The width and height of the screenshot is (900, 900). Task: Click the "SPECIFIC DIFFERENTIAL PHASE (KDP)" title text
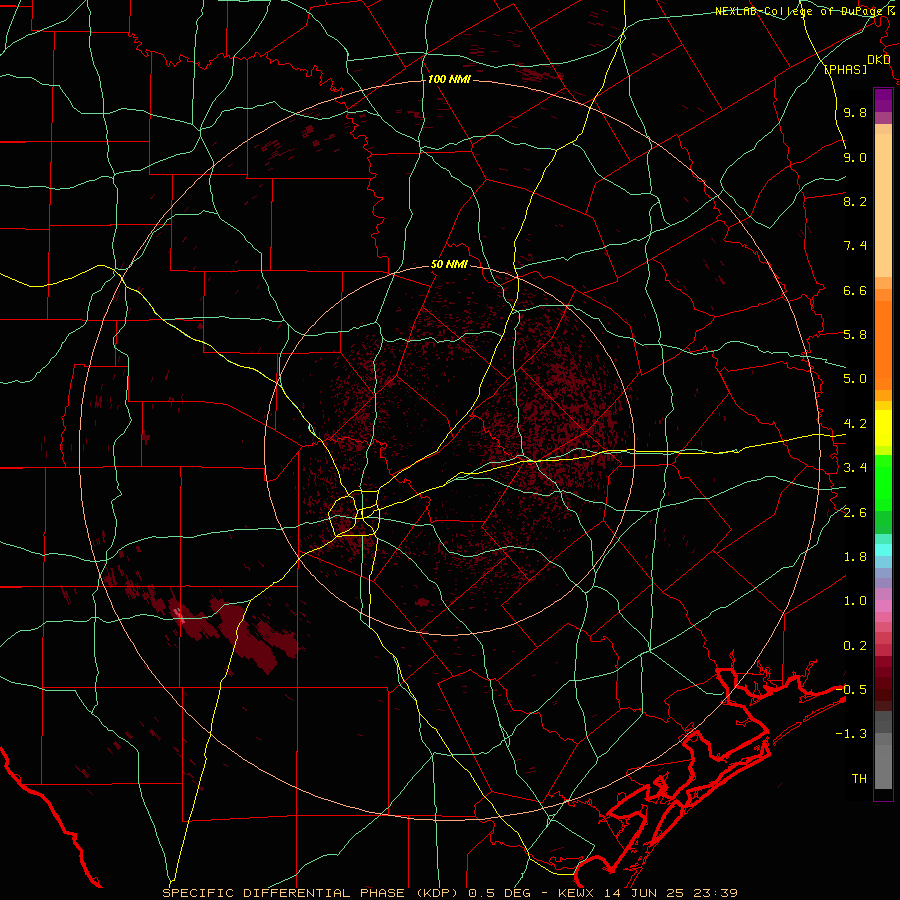coord(313,893)
